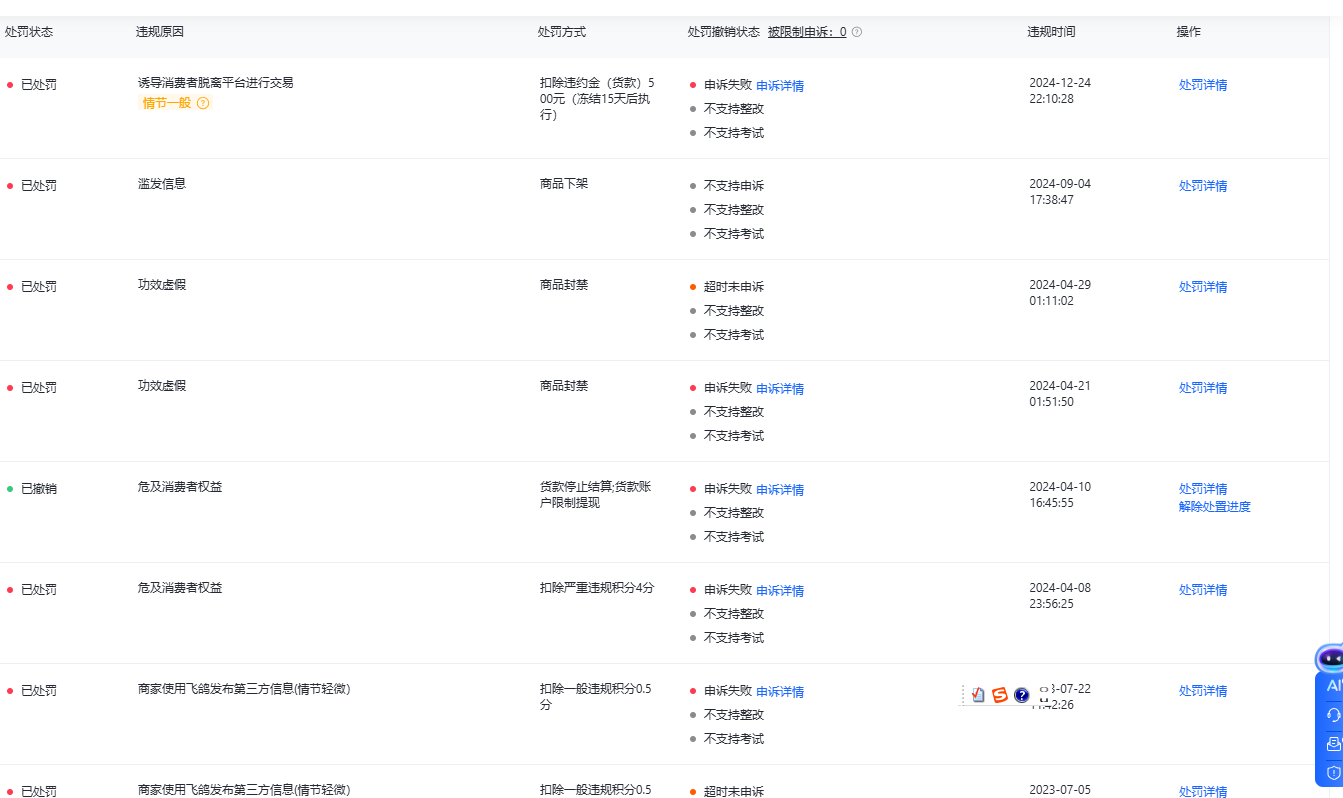Click the AI robot assistant avatar
The height and width of the screenshot is (798, 1343).
point(1330,658)
